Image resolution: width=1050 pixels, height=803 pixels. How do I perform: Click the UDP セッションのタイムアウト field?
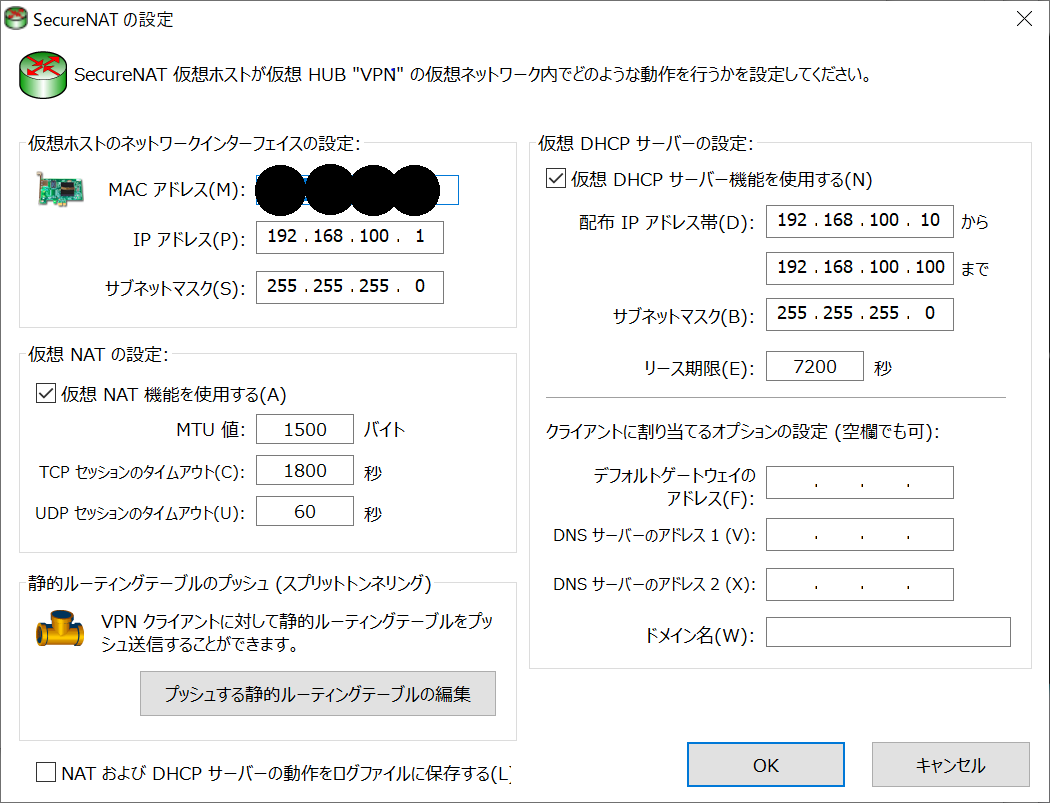305,512
